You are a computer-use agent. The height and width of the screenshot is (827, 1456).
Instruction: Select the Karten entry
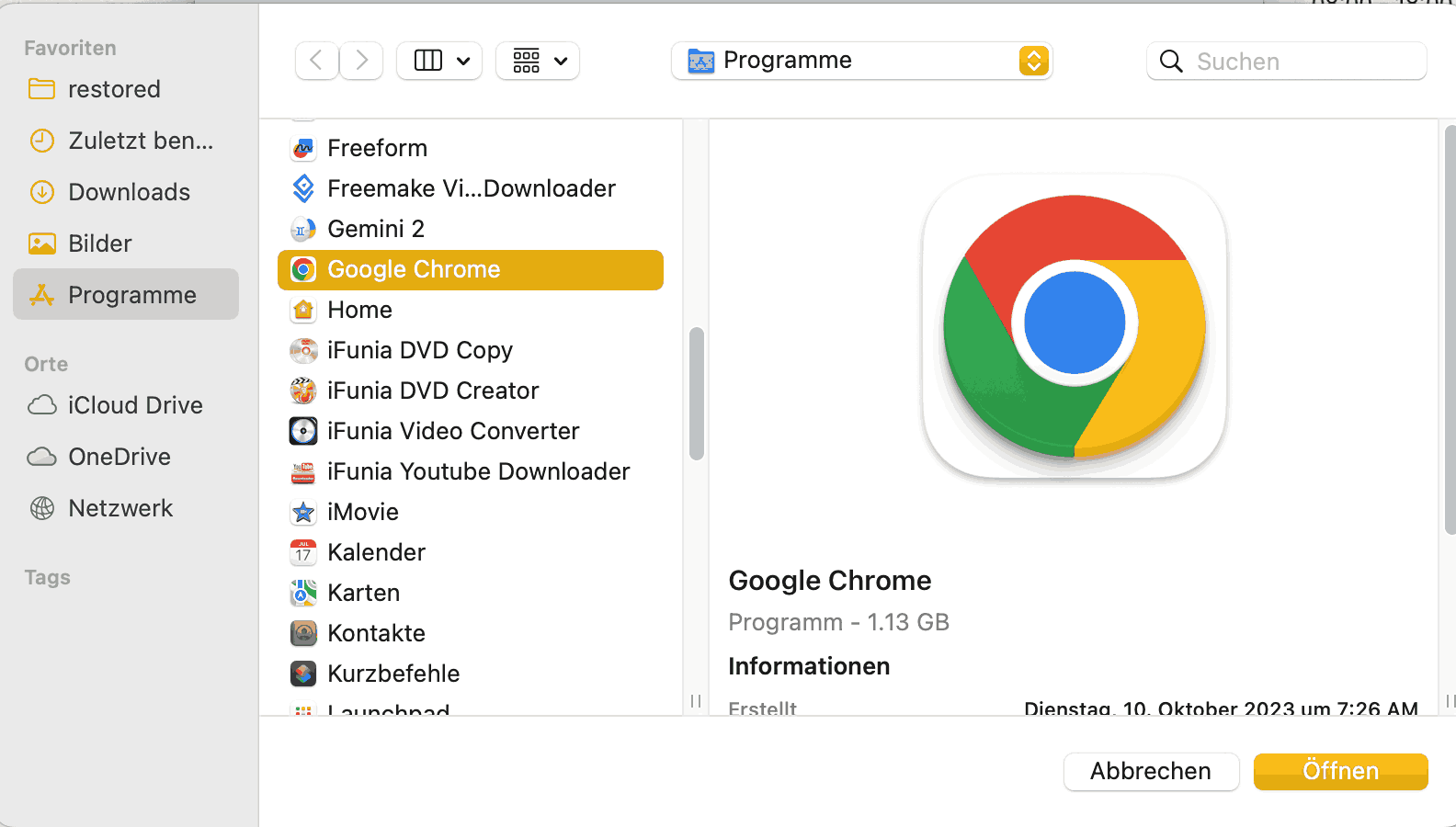471,593
